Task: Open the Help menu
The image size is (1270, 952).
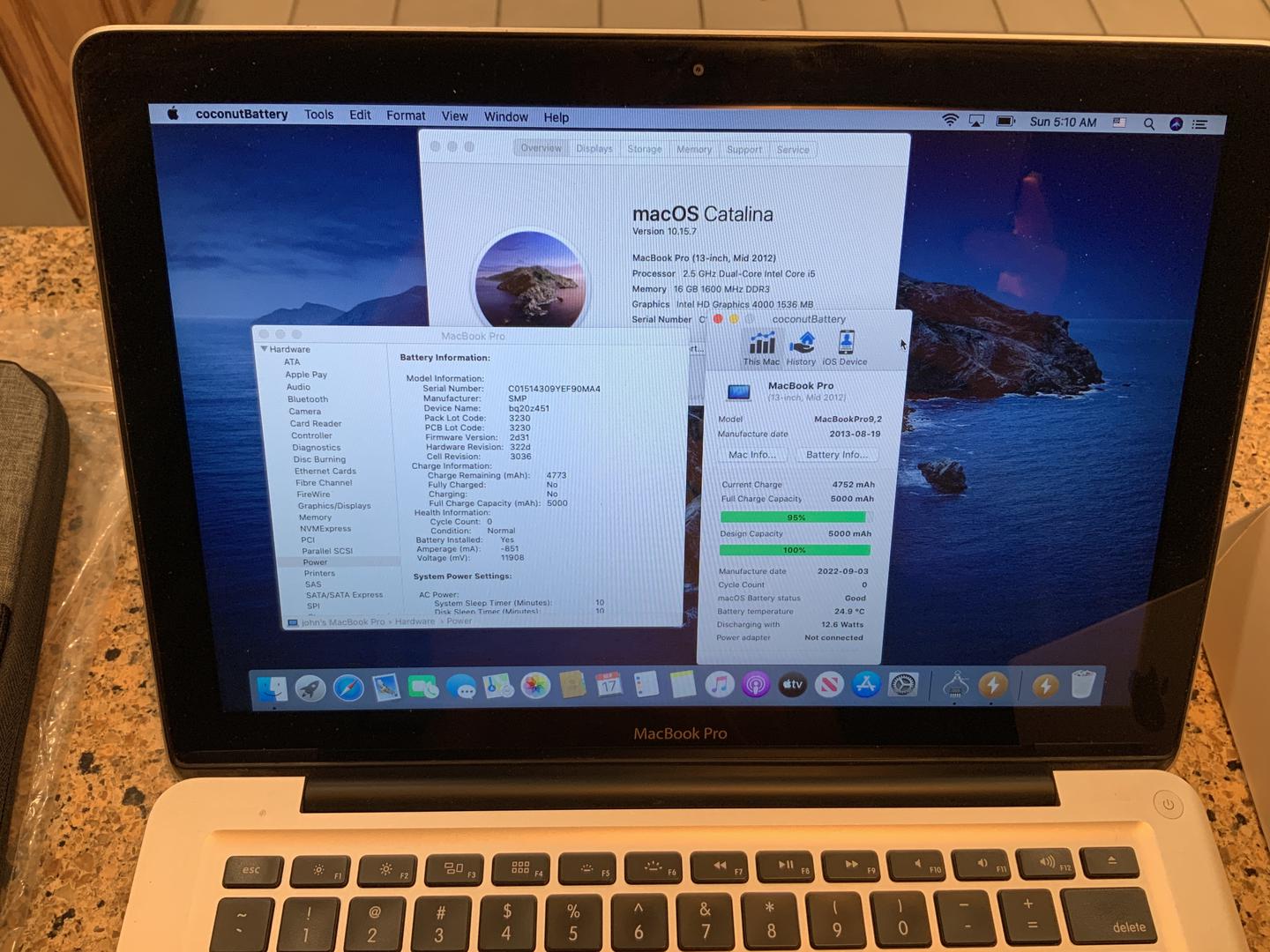Action: 556,117
